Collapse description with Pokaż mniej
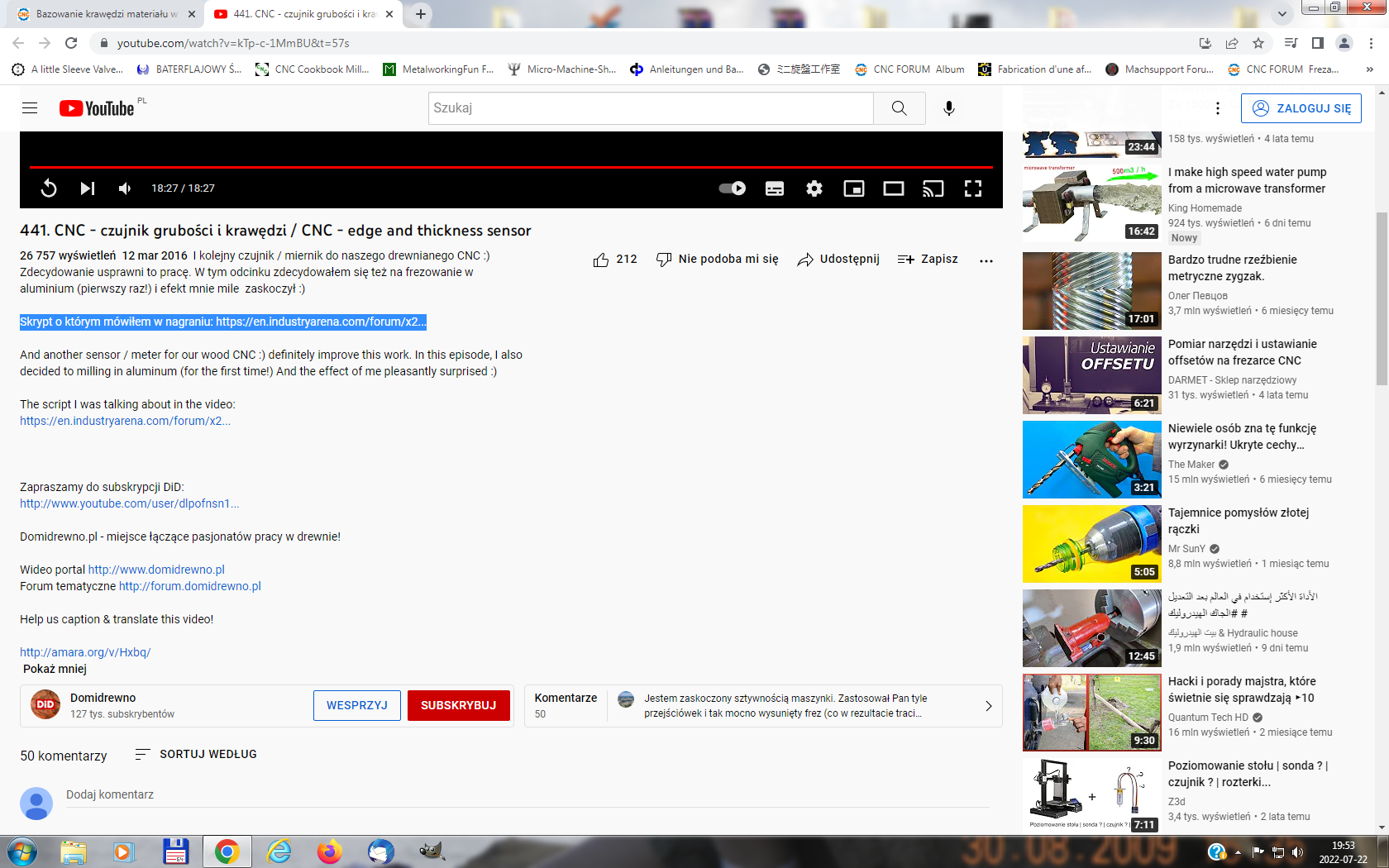The image size is (1389, 868). 55,669
